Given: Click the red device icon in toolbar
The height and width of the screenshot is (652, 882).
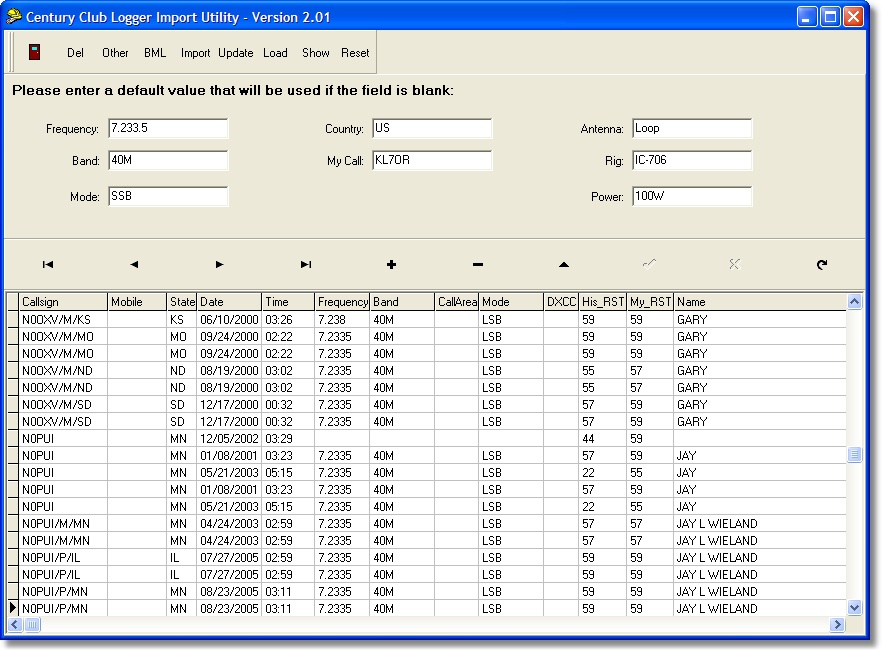Looking at the screenshot, I should (35, 53).
